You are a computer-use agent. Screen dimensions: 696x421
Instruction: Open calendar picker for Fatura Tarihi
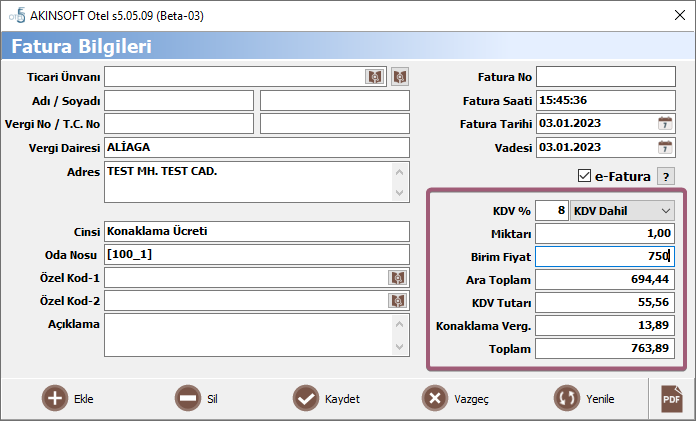(x=665, y=123)
